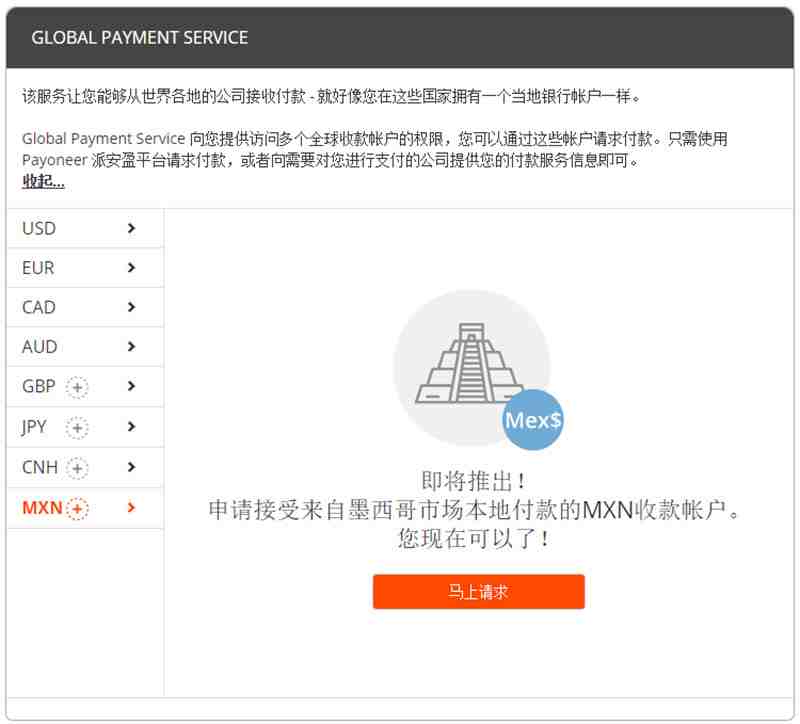Select the USD currency tab
This screenshot has width=800, height=724.
click(85, 228)
